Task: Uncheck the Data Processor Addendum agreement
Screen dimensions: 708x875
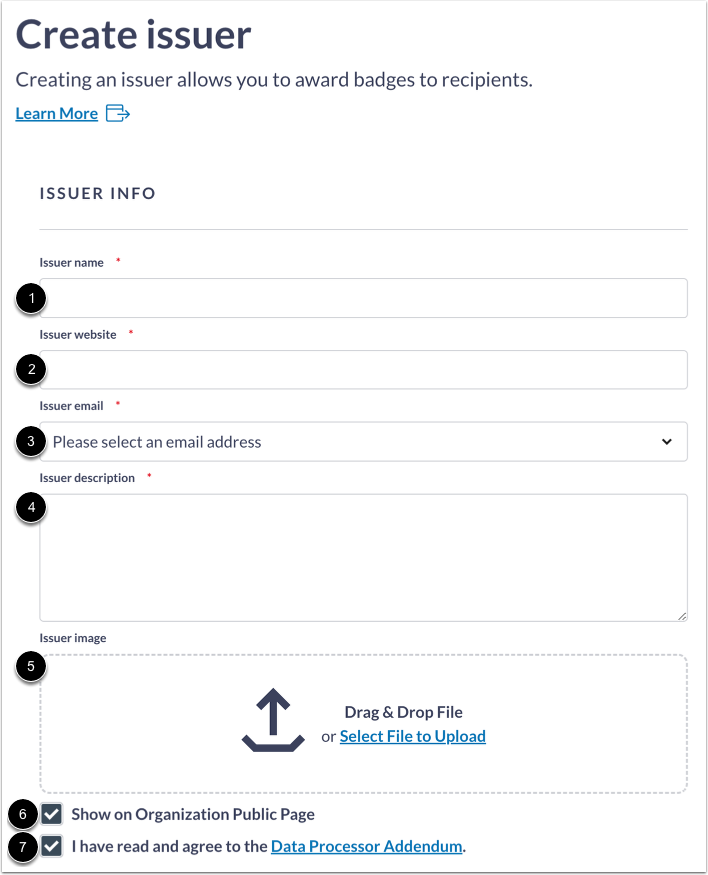Action: (50, 847)
